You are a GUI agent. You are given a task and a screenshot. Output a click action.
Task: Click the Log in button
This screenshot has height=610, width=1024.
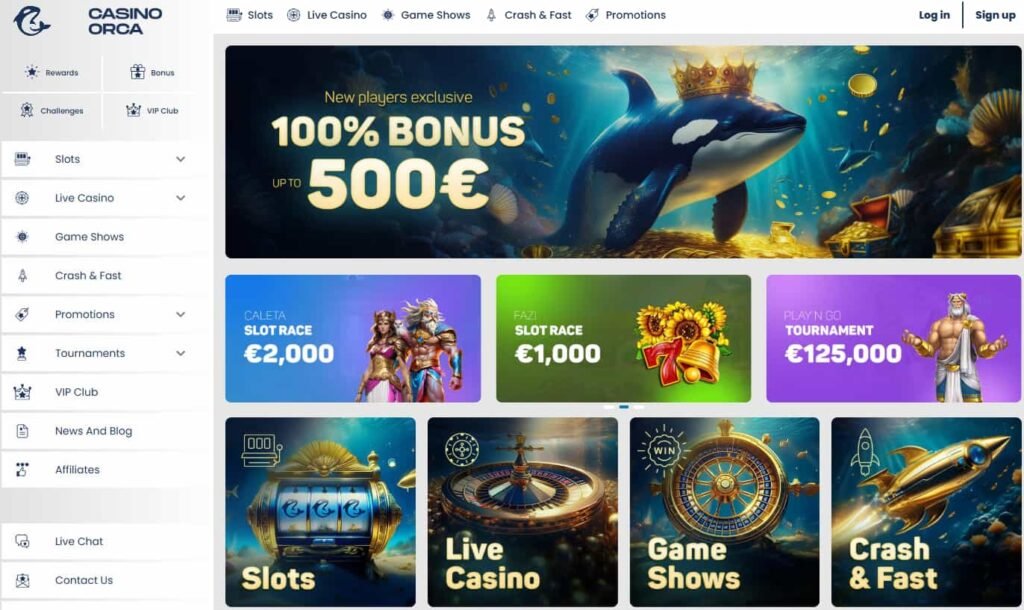pos(934,15)
